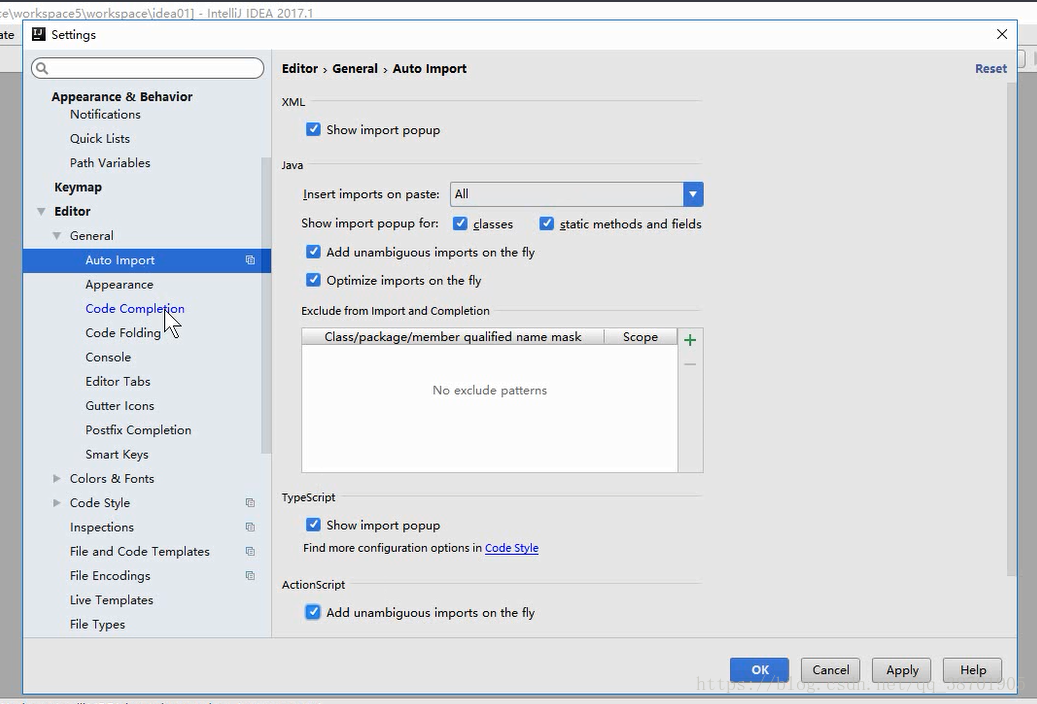This screenshot has width=1037, height=704.
Task: Open Appearance under General
Action: [x=119, y=285]
